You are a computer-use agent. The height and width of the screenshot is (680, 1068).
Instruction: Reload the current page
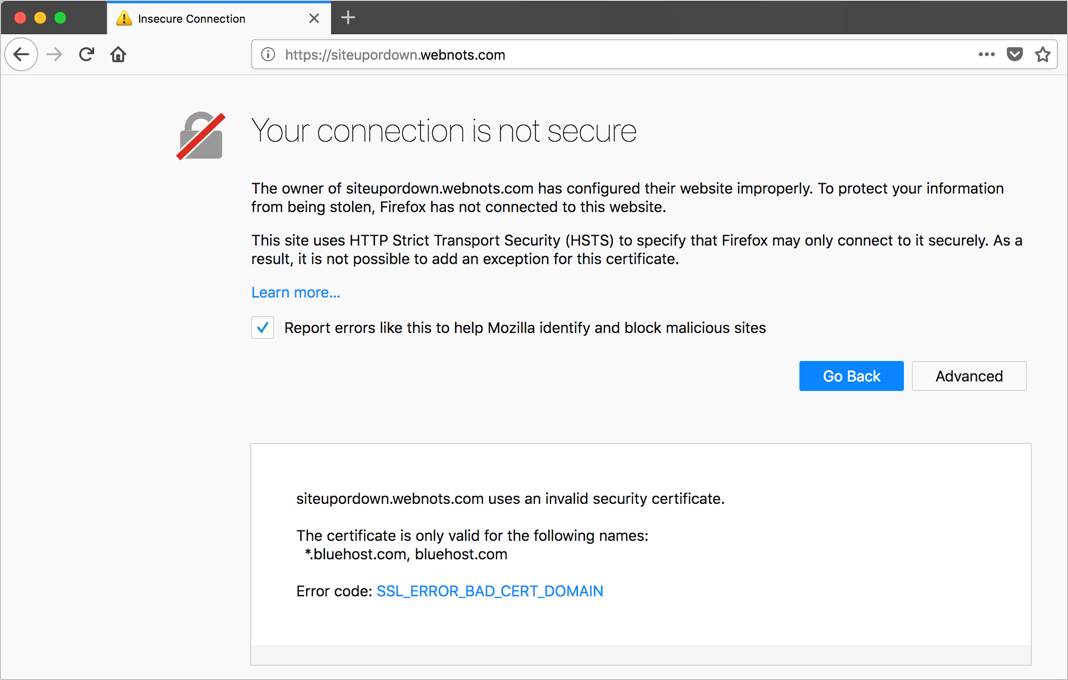pyautogui.click(x=87, y=54)
